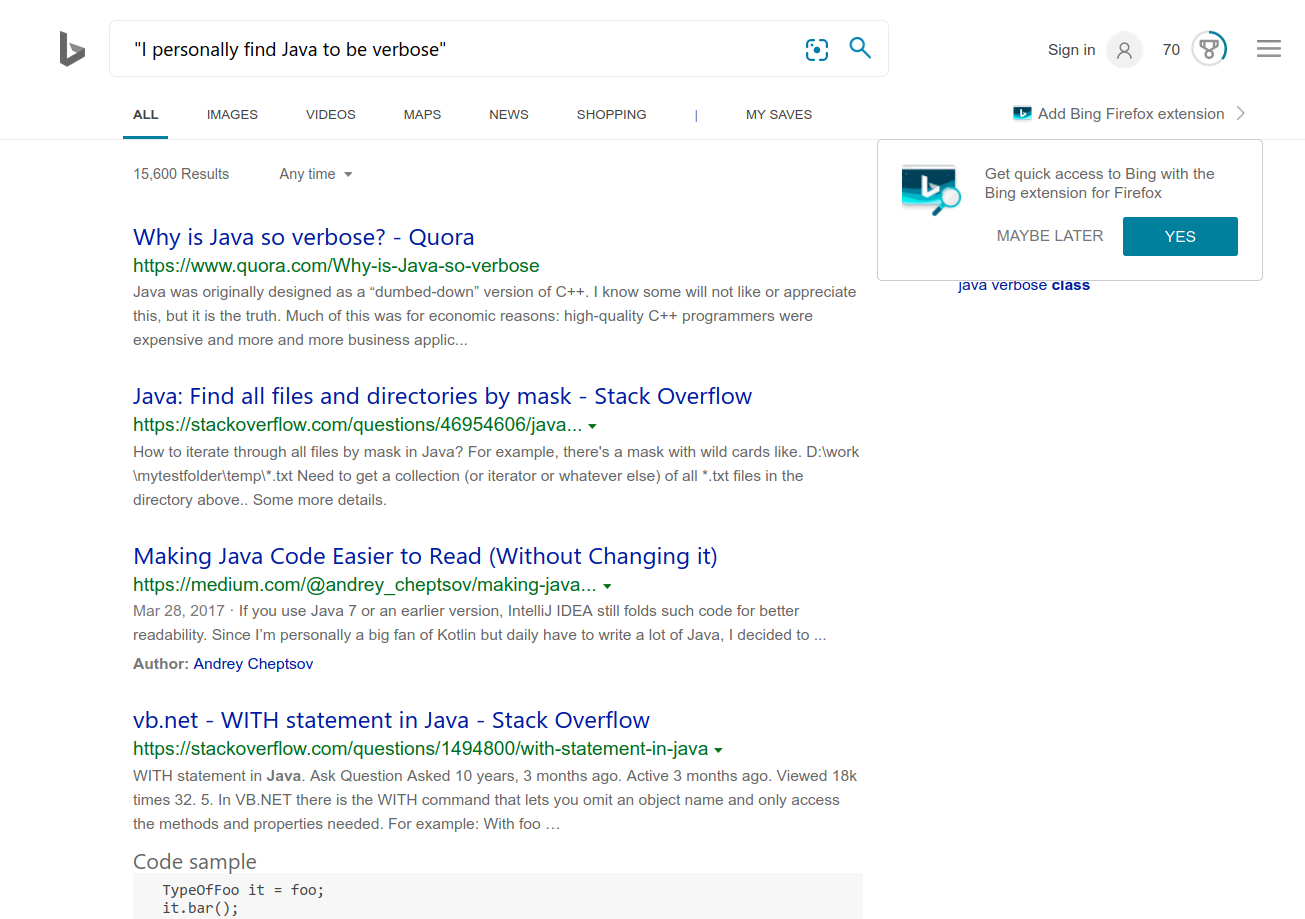Click 'Code sample' heading
The width and height of the screenshot is (1305, 919).
tap(195, 862)
